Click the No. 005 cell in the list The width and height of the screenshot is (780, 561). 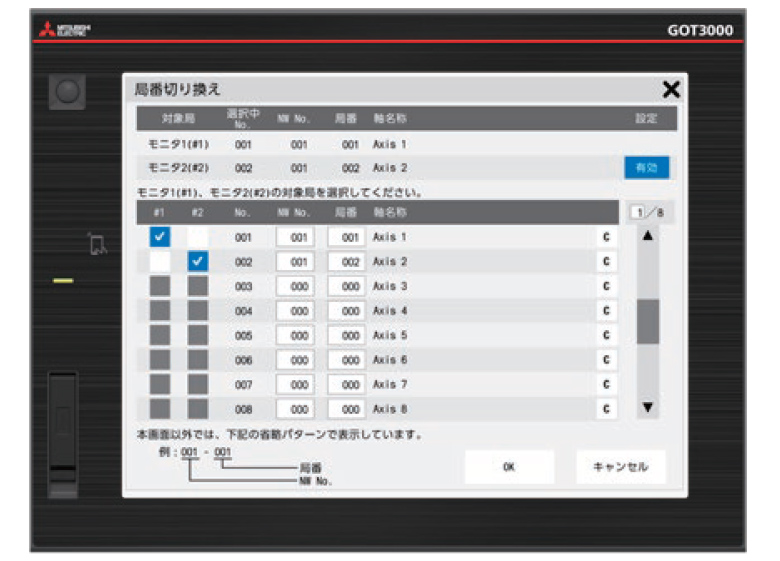point(243,336)
